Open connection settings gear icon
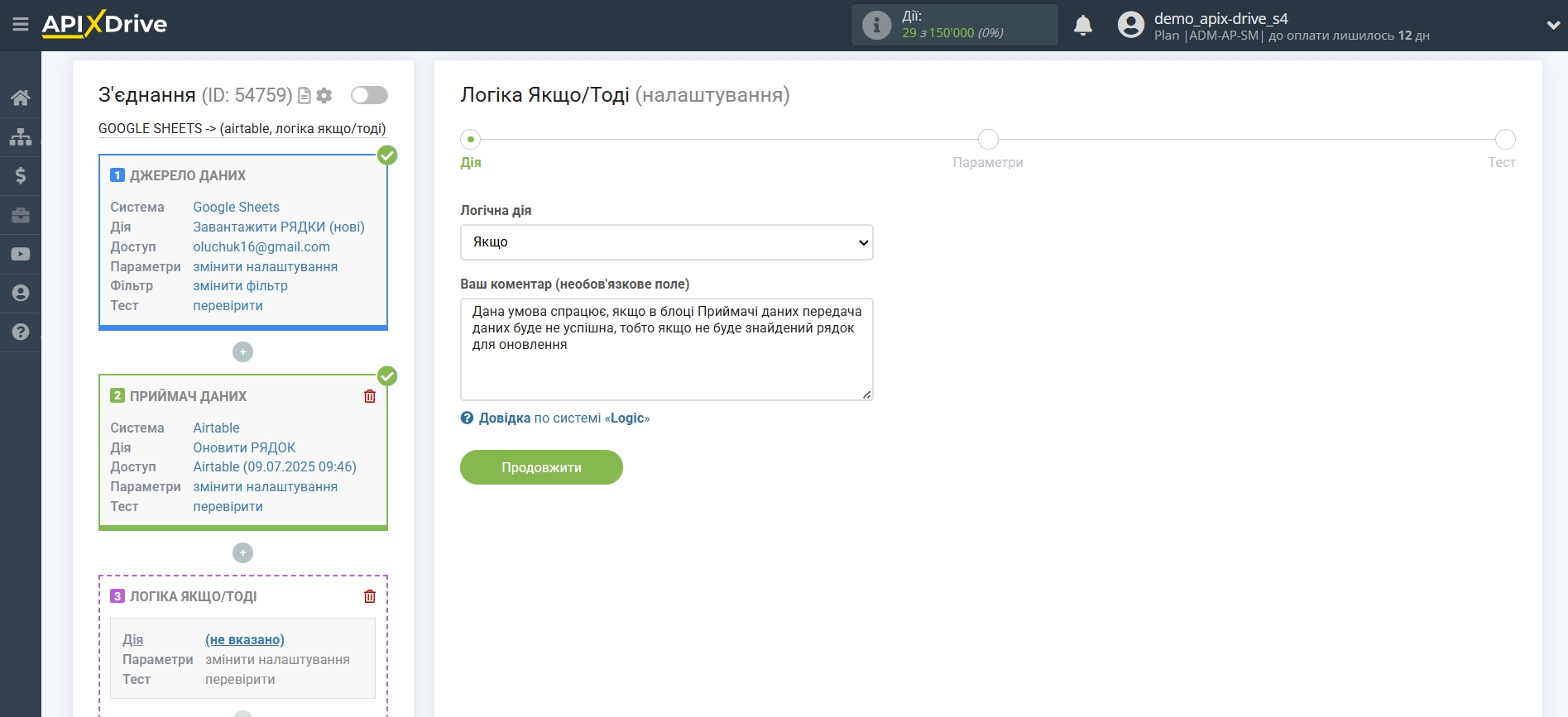The image size is (1568, 717). [324, 96]
